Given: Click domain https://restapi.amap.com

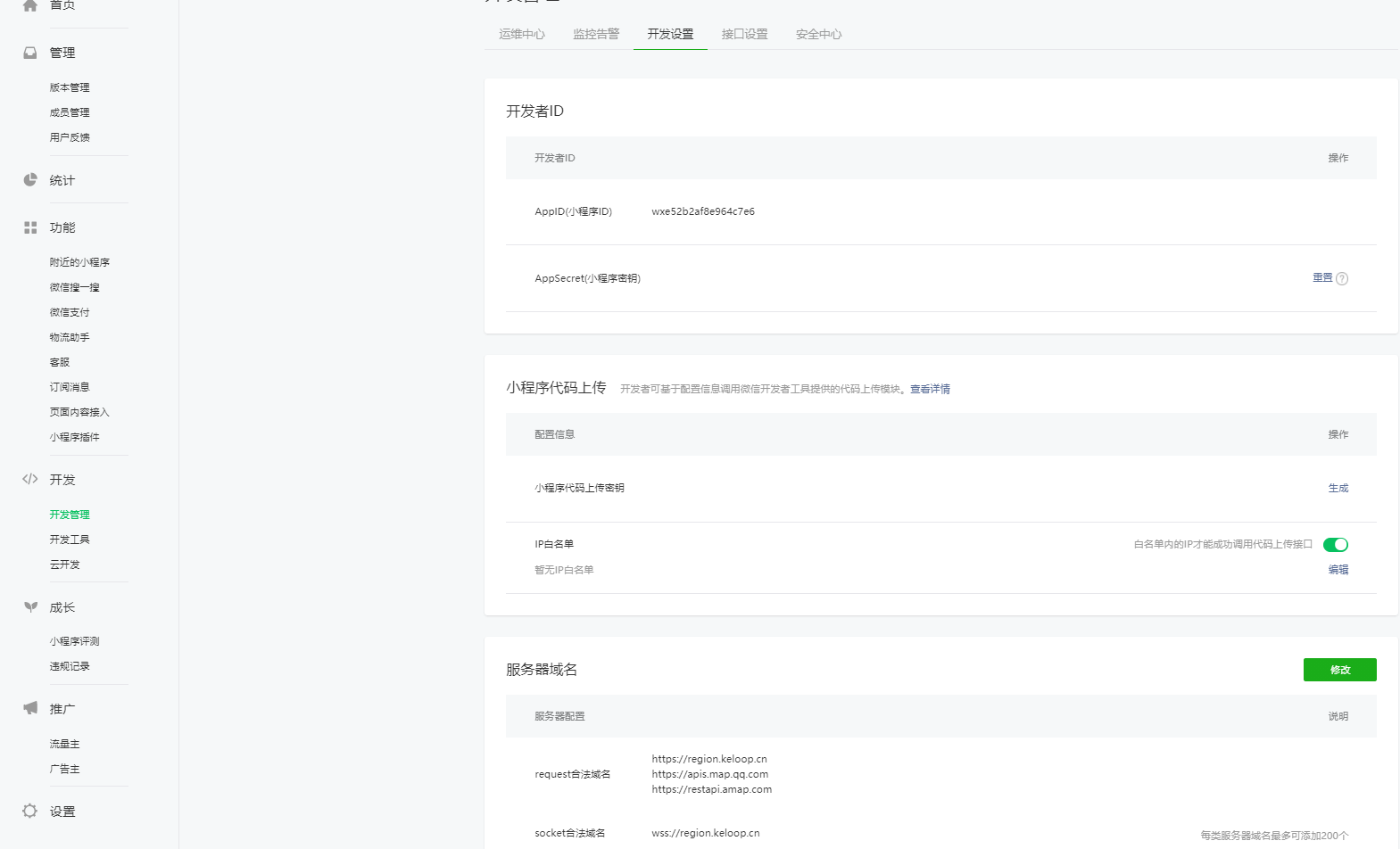Looking at the screenshot, I should [712, 789].
